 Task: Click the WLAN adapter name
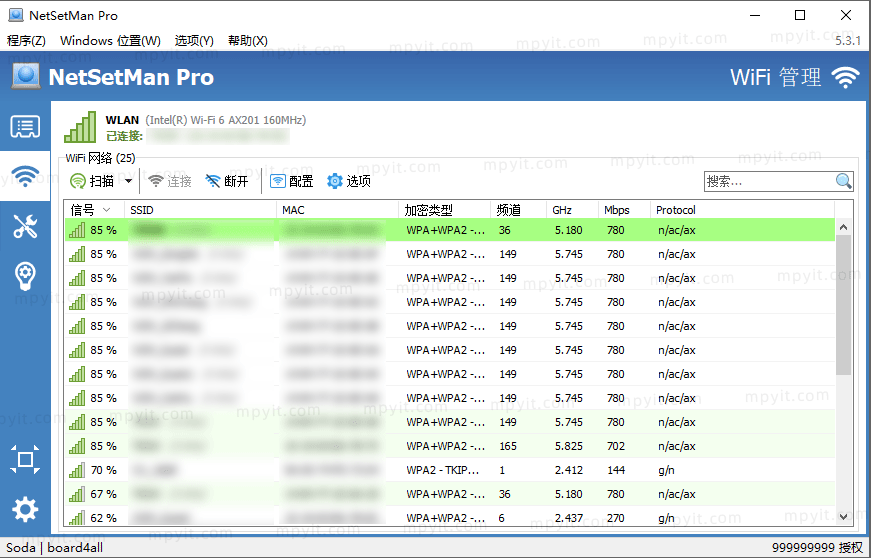[x=122, y=120]
